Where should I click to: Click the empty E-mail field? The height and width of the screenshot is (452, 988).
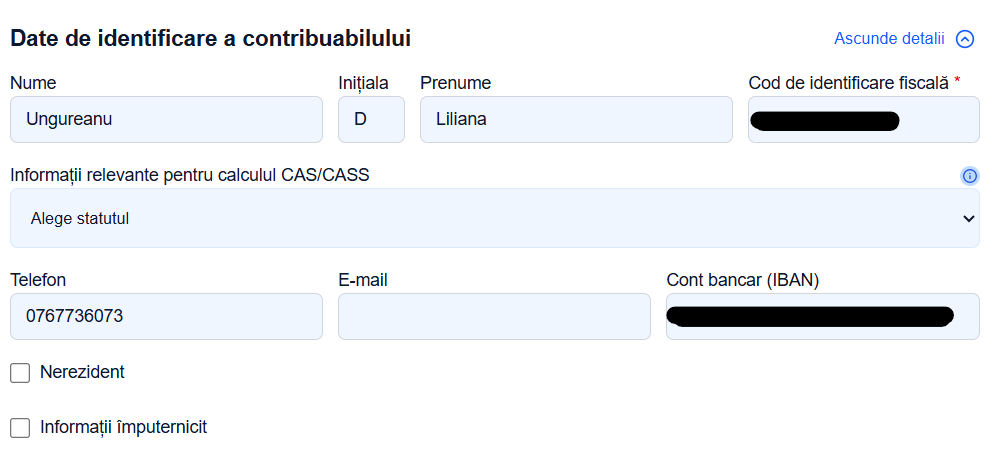coord(494,316)
